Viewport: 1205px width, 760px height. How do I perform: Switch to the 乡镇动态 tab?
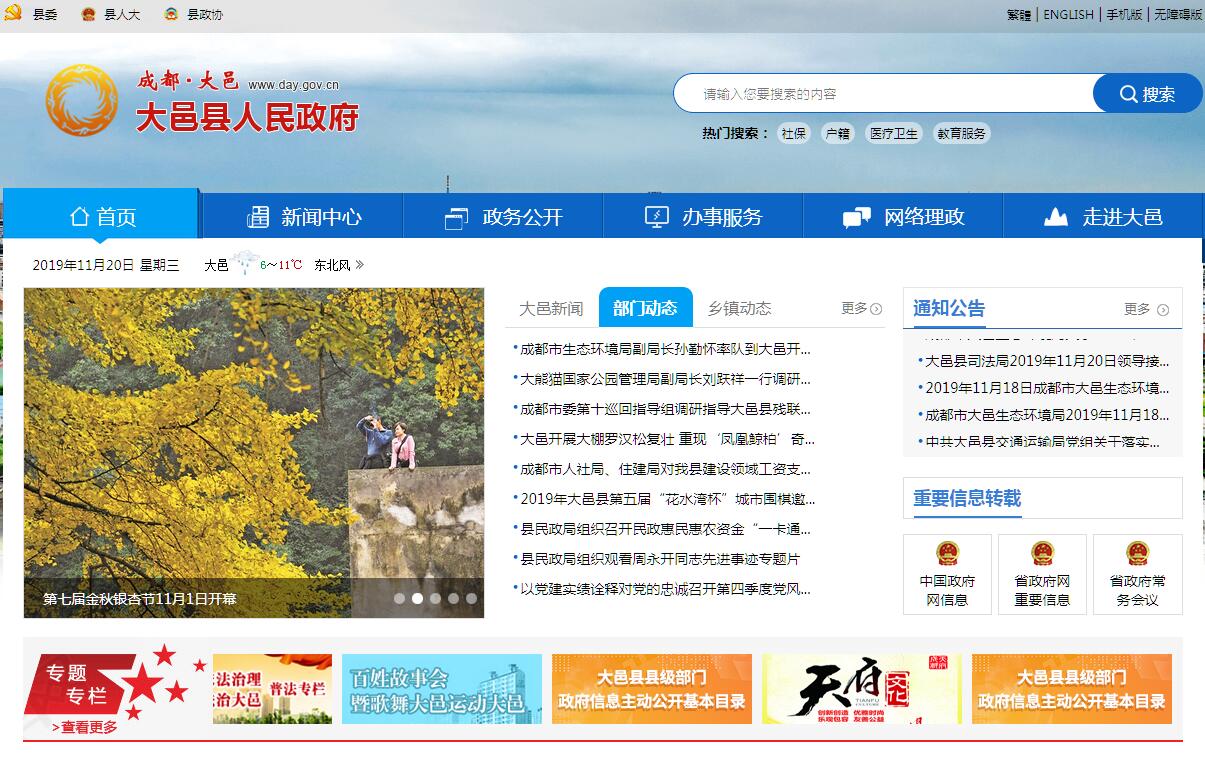[739, 308]
